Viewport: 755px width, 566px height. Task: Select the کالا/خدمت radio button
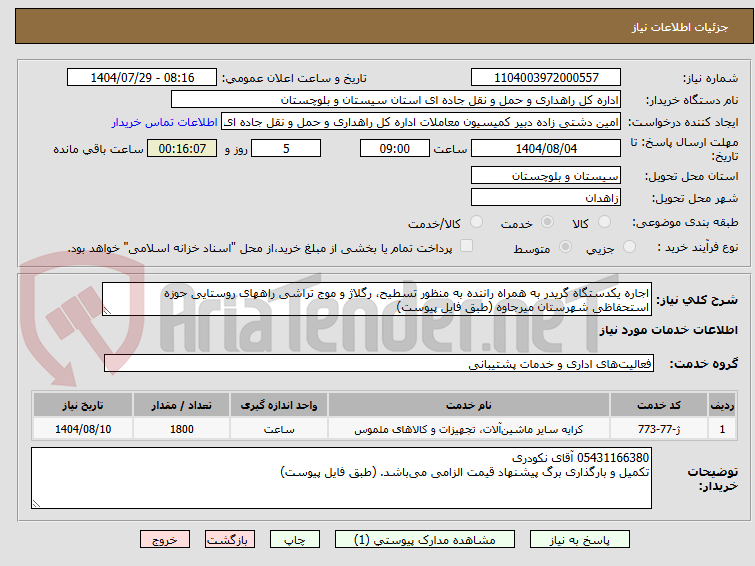click(476, 222)
